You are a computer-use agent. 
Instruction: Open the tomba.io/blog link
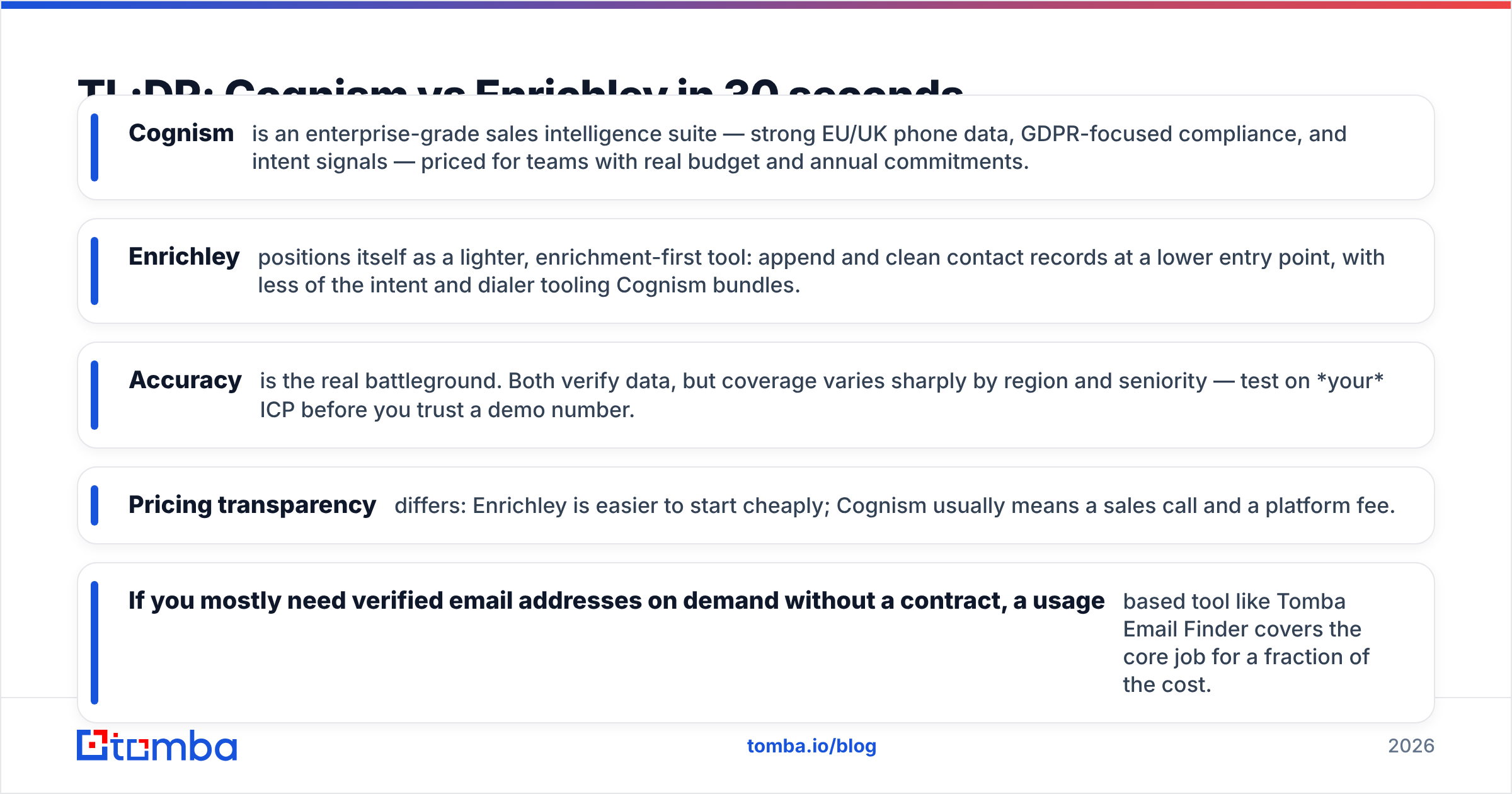tap(811, 746)
